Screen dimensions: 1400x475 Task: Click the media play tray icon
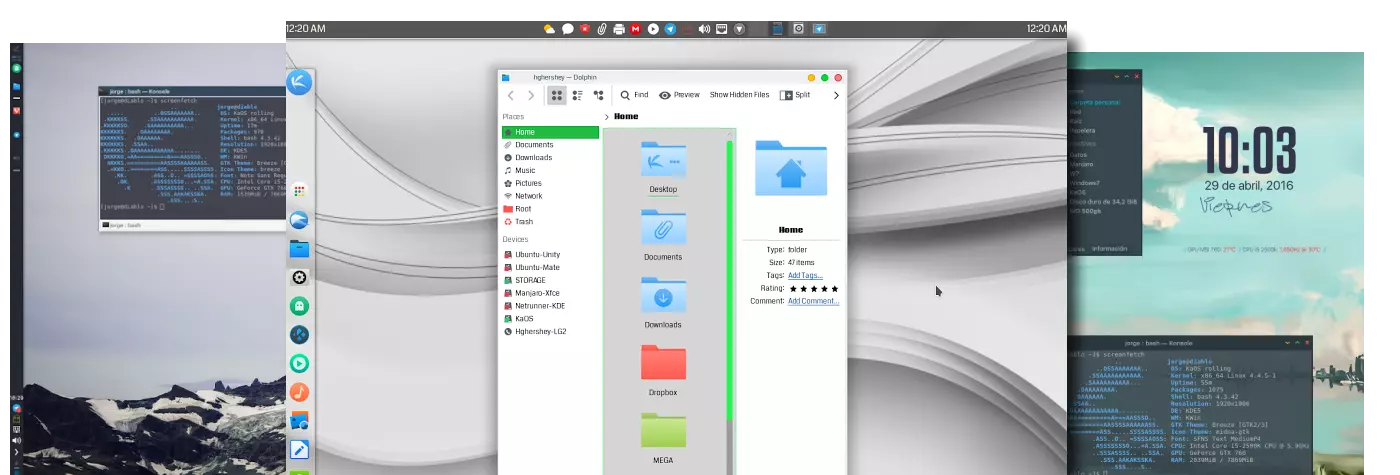[653, 29]
